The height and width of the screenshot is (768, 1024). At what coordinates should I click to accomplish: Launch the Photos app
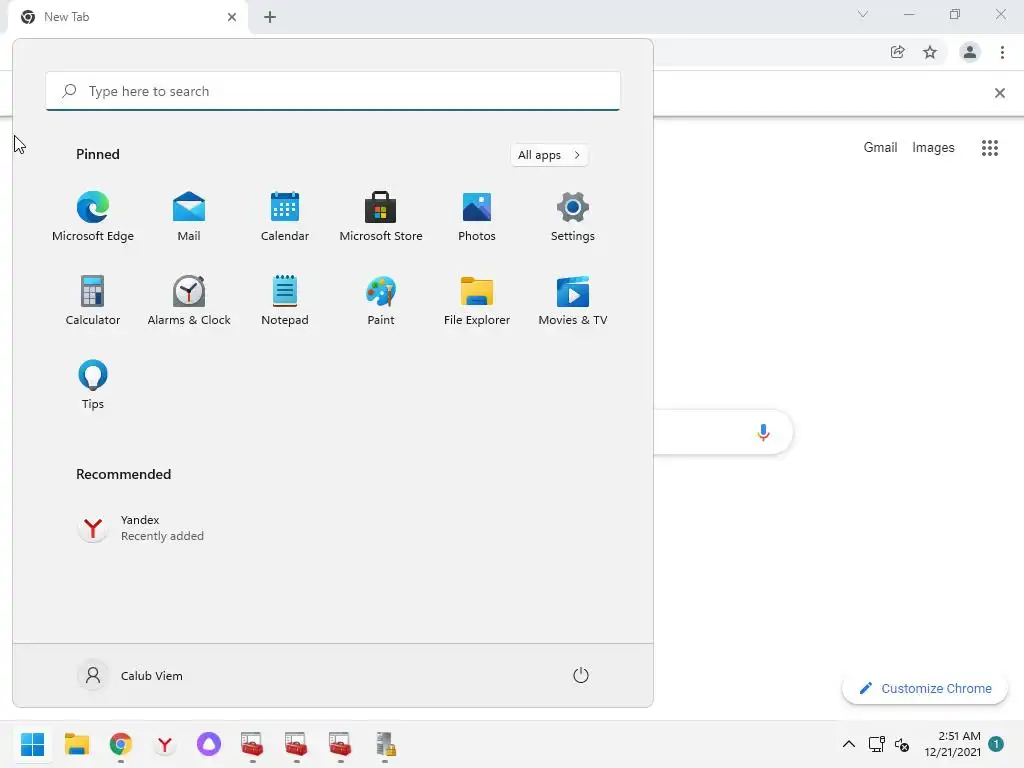[477, 216]
